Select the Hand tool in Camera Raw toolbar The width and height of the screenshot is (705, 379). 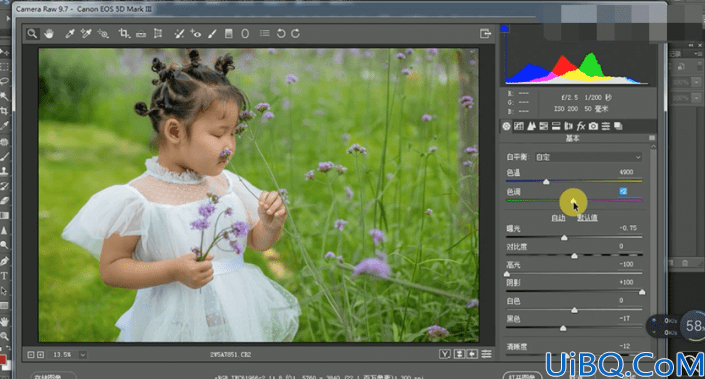coord(49,34)
